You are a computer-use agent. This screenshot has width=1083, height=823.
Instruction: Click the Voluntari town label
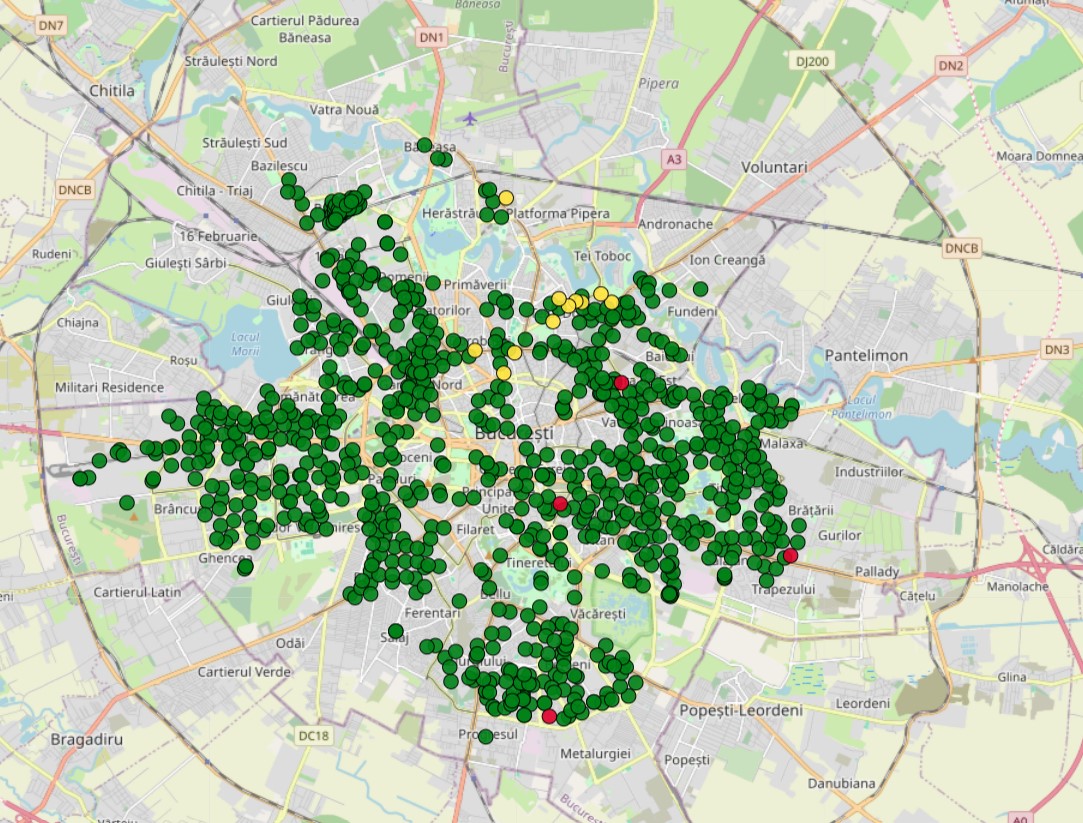click(773, 168)
